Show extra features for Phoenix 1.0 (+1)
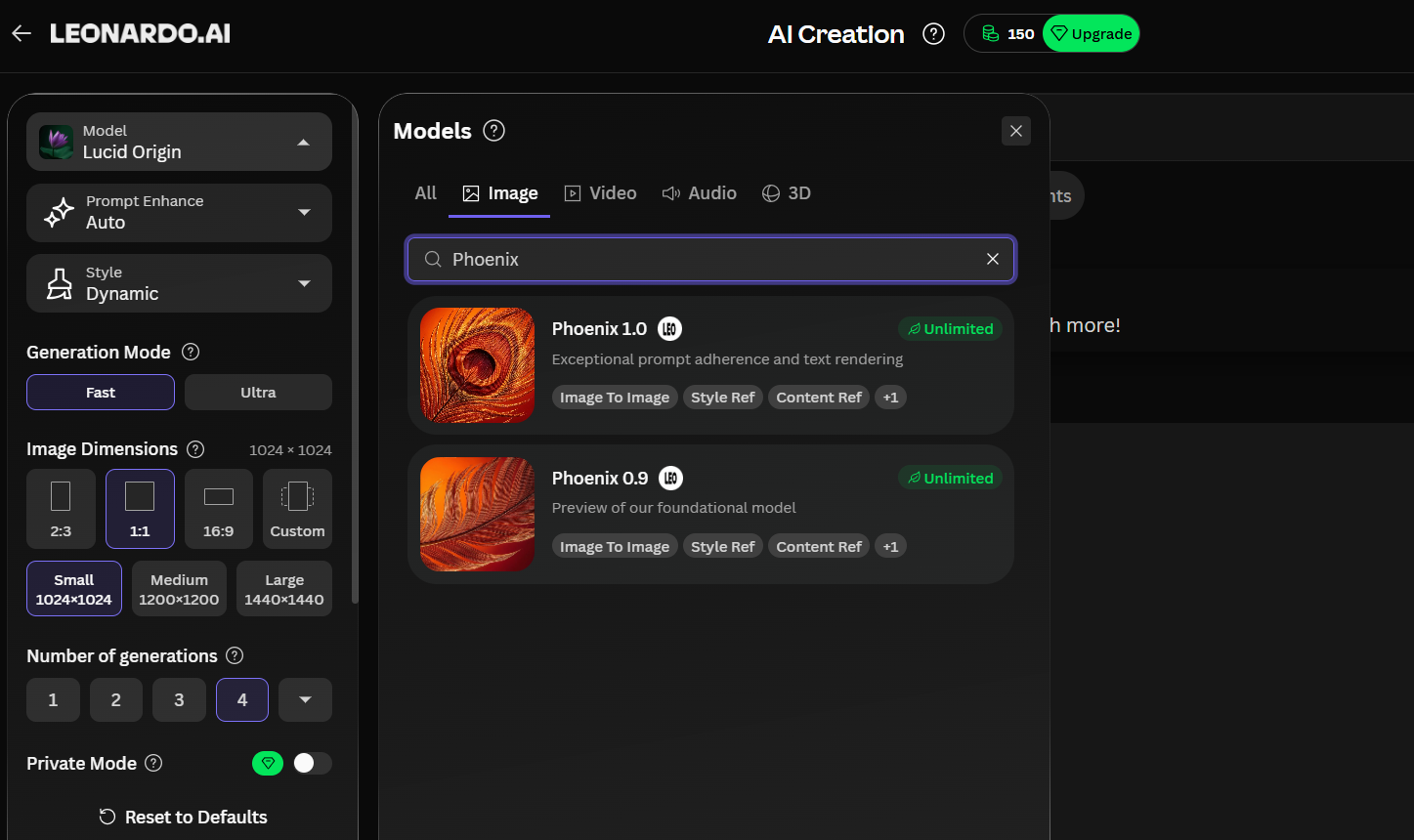 click(890, 398)
